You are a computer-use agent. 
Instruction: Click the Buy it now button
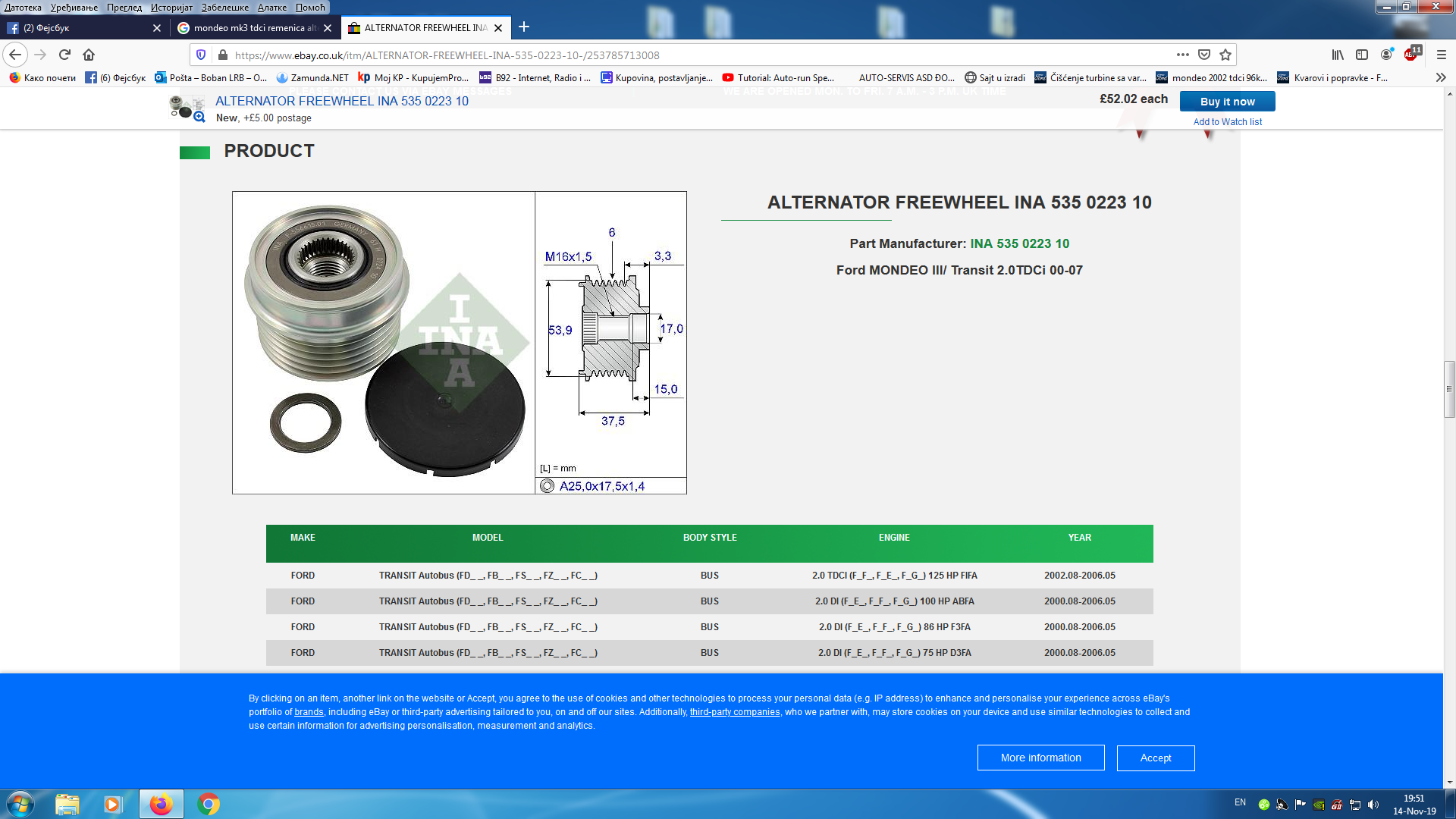pos(1227,102)
